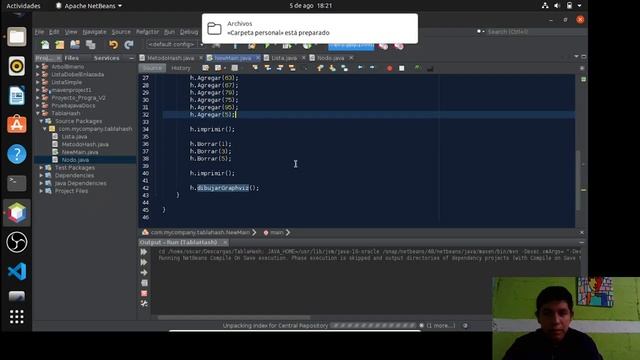This screenshot has height=360, width=640.
Task: Click the Save All toolbar icon
Action: 91,44
